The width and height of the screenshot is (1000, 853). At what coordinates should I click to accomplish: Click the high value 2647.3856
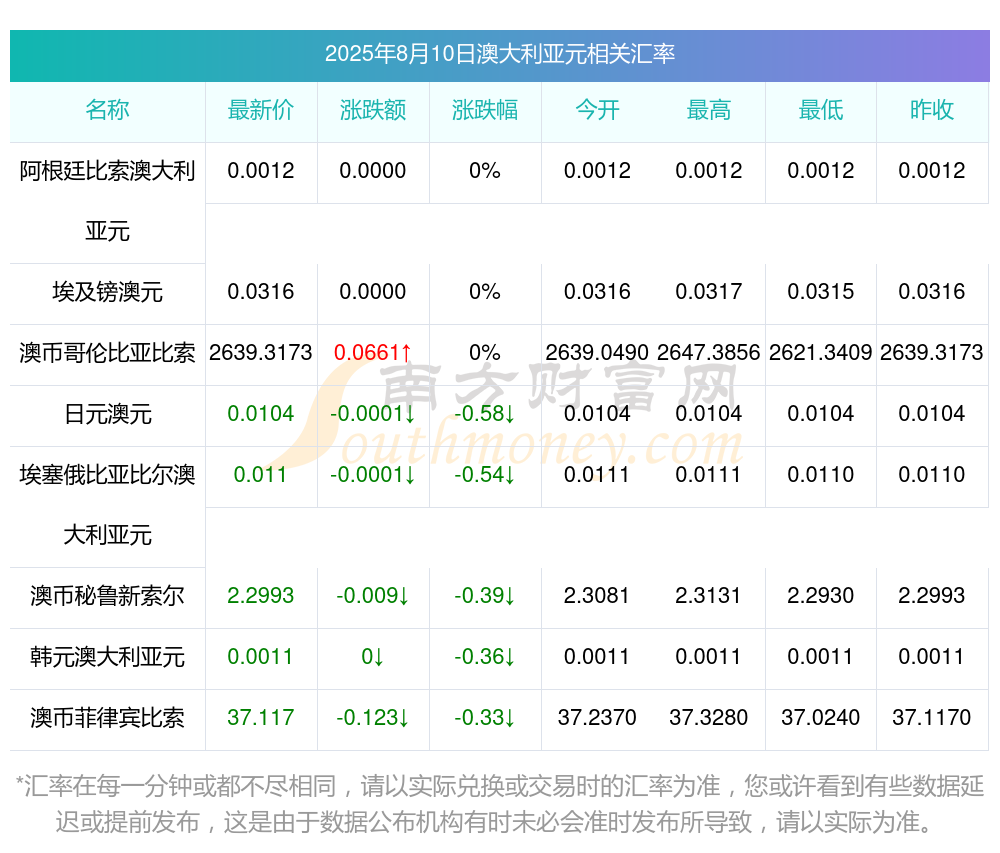(709, 353)
